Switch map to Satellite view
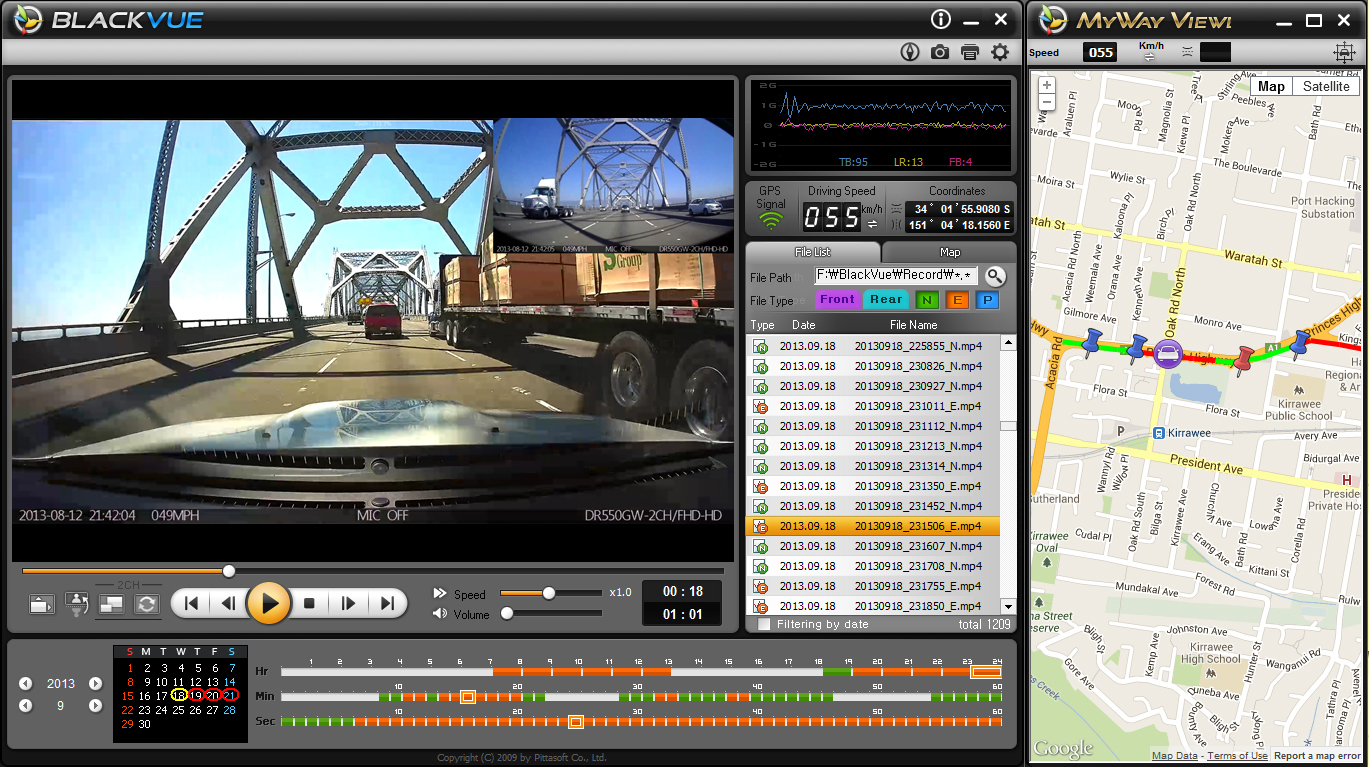The image size is (1369, 767). pyautogui.click(x=1326, y=86)
